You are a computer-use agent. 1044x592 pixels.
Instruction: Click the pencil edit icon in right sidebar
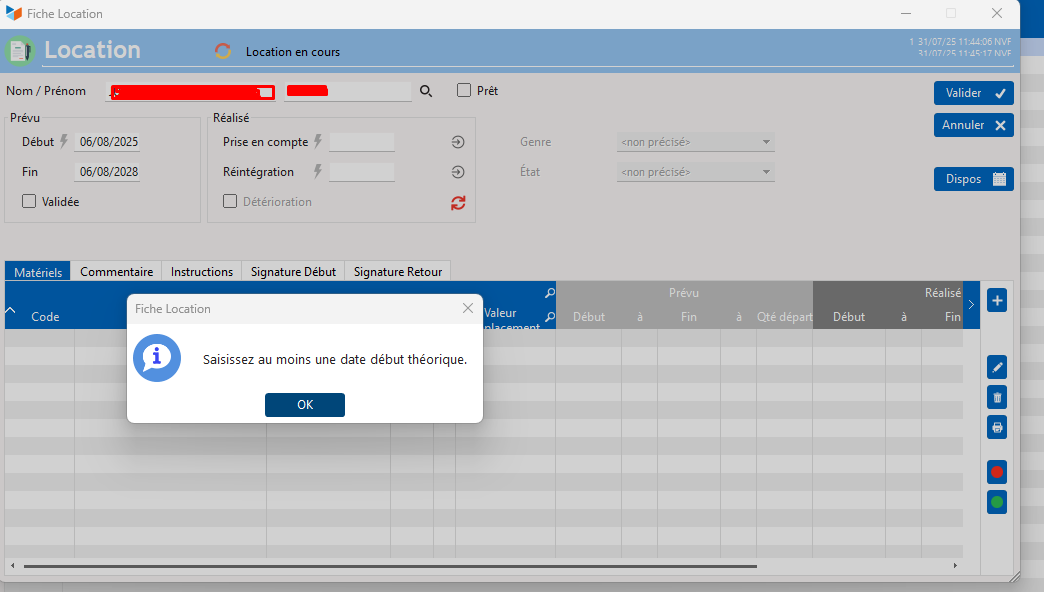click(996, 367)
